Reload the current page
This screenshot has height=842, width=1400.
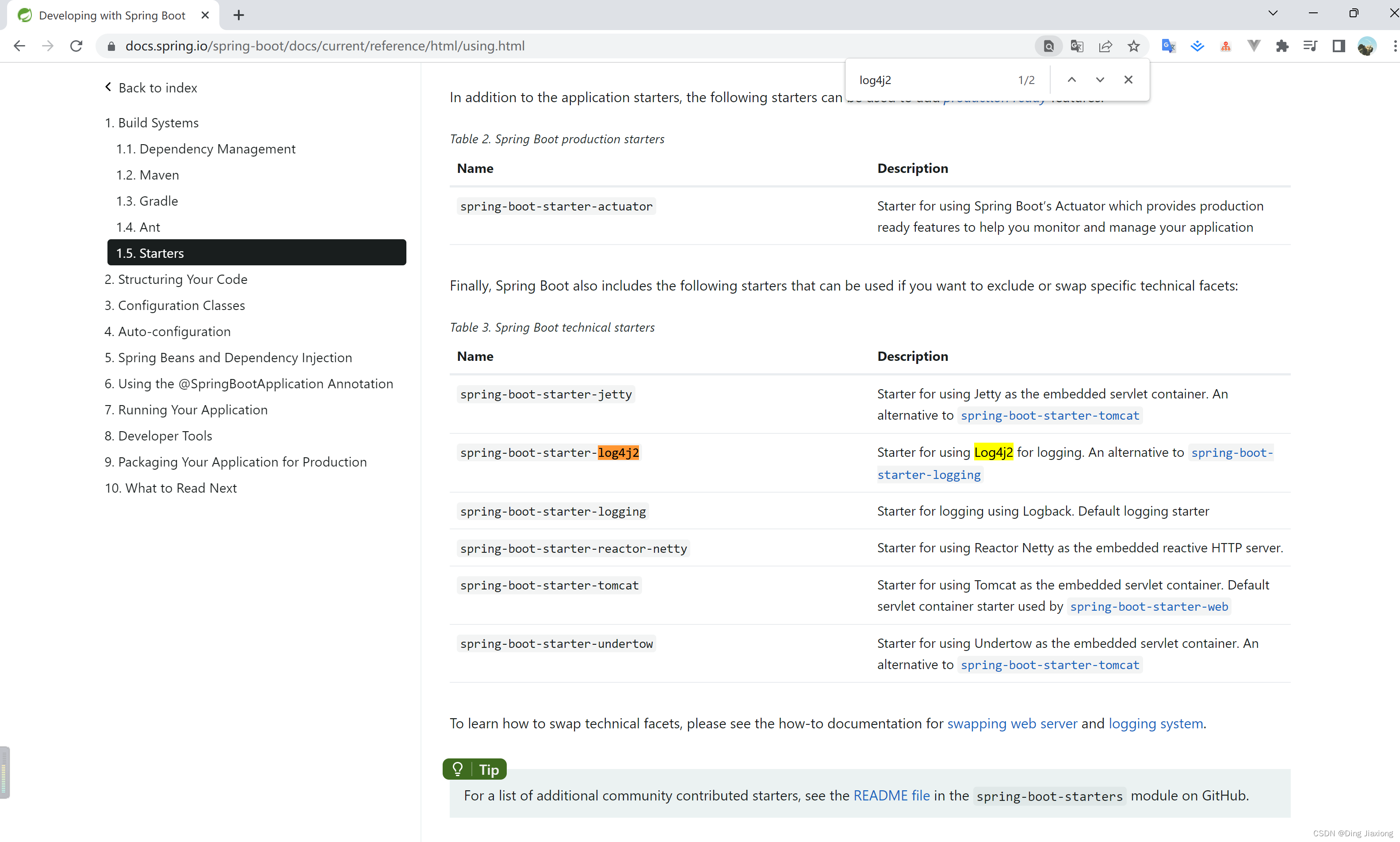click(x=76, y=46)
